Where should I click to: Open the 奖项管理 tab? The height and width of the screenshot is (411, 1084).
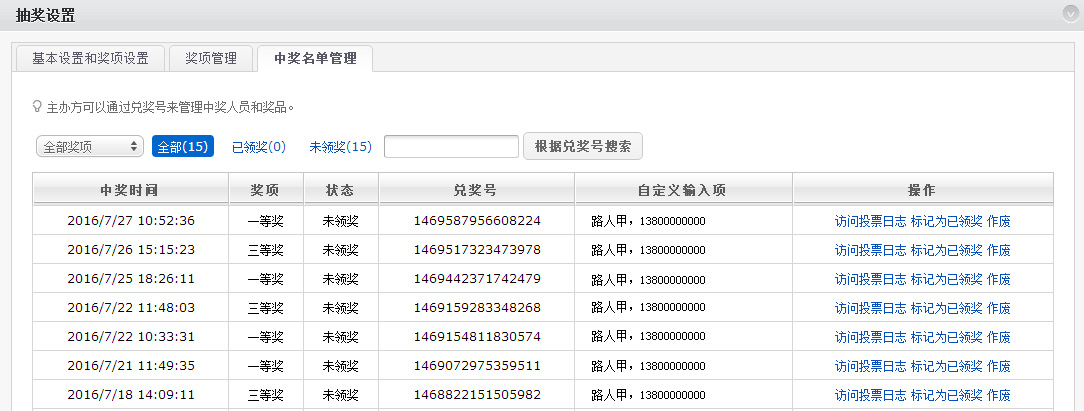click(211, 58)
